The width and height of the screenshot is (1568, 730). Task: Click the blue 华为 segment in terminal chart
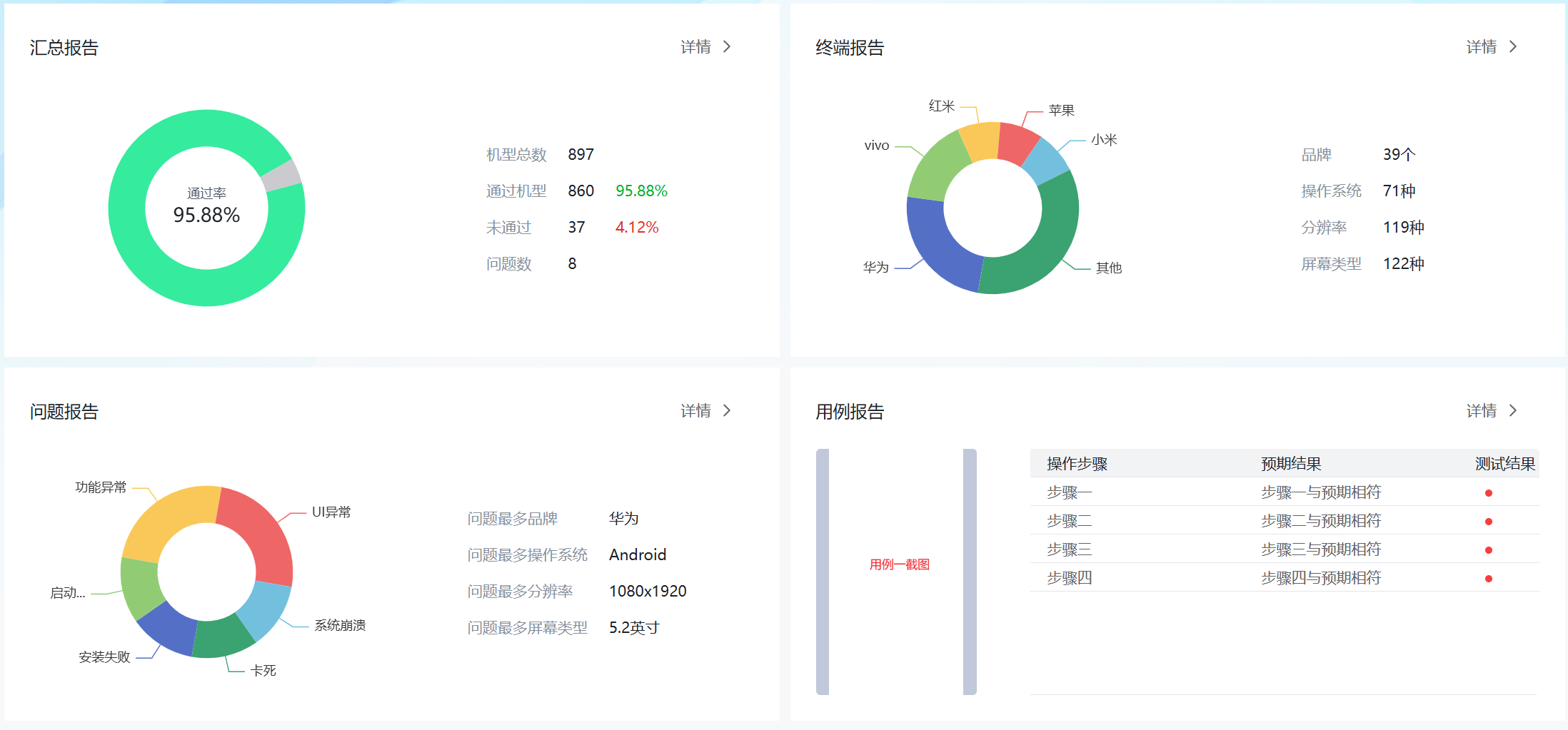937,245
